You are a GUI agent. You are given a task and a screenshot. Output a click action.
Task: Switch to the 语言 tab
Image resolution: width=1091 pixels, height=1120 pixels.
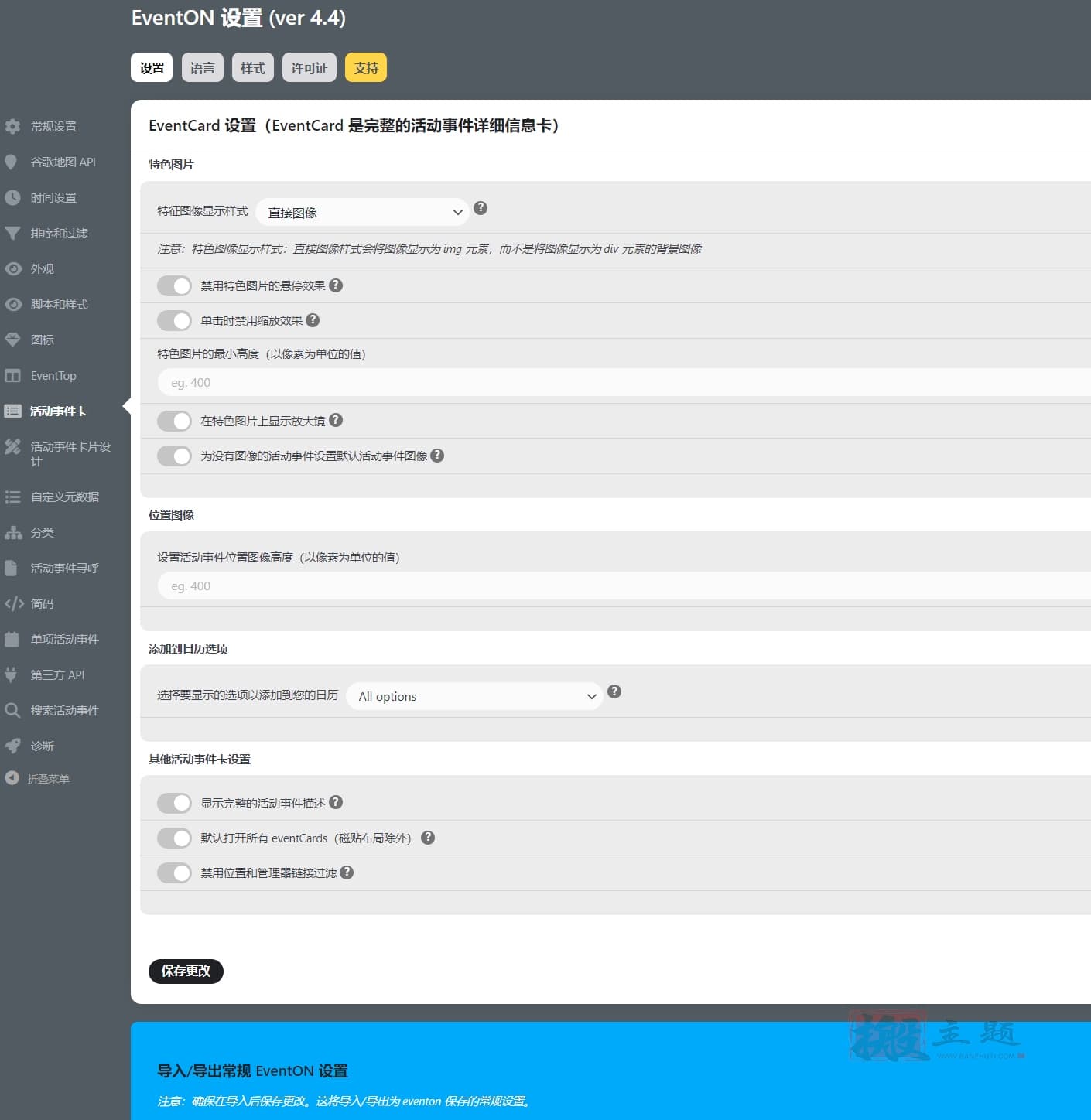pyautogui.click(x=203, y=67)
